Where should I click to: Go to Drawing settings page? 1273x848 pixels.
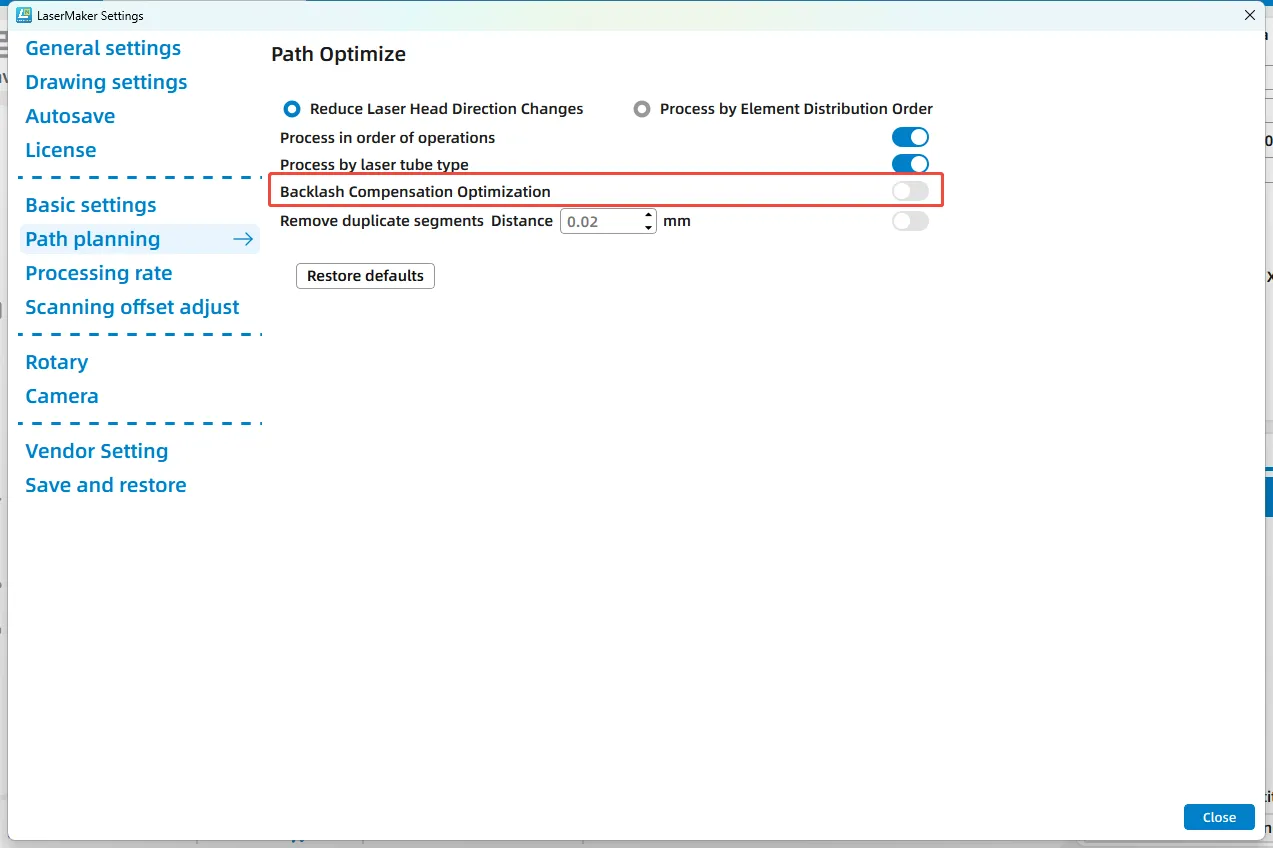pyautogui.click(x=106, y=82)
